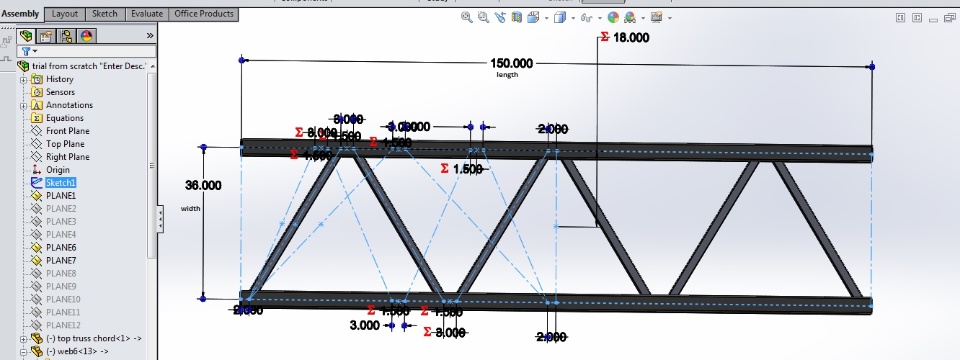
Task: Click the scrollbar up arrow in tree
Action: [x=152, y=66]
